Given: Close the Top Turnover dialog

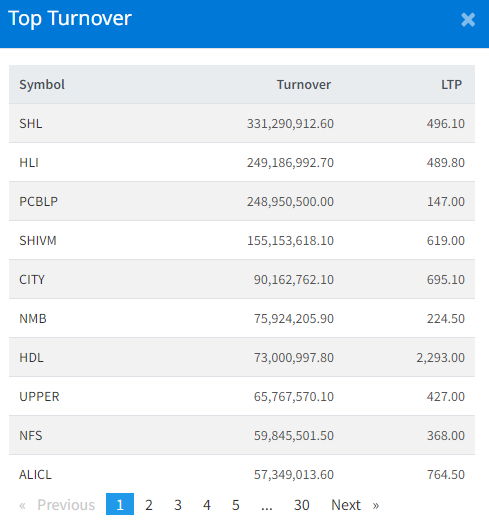Looking at the screenshot, I should (x=468, y=19).
